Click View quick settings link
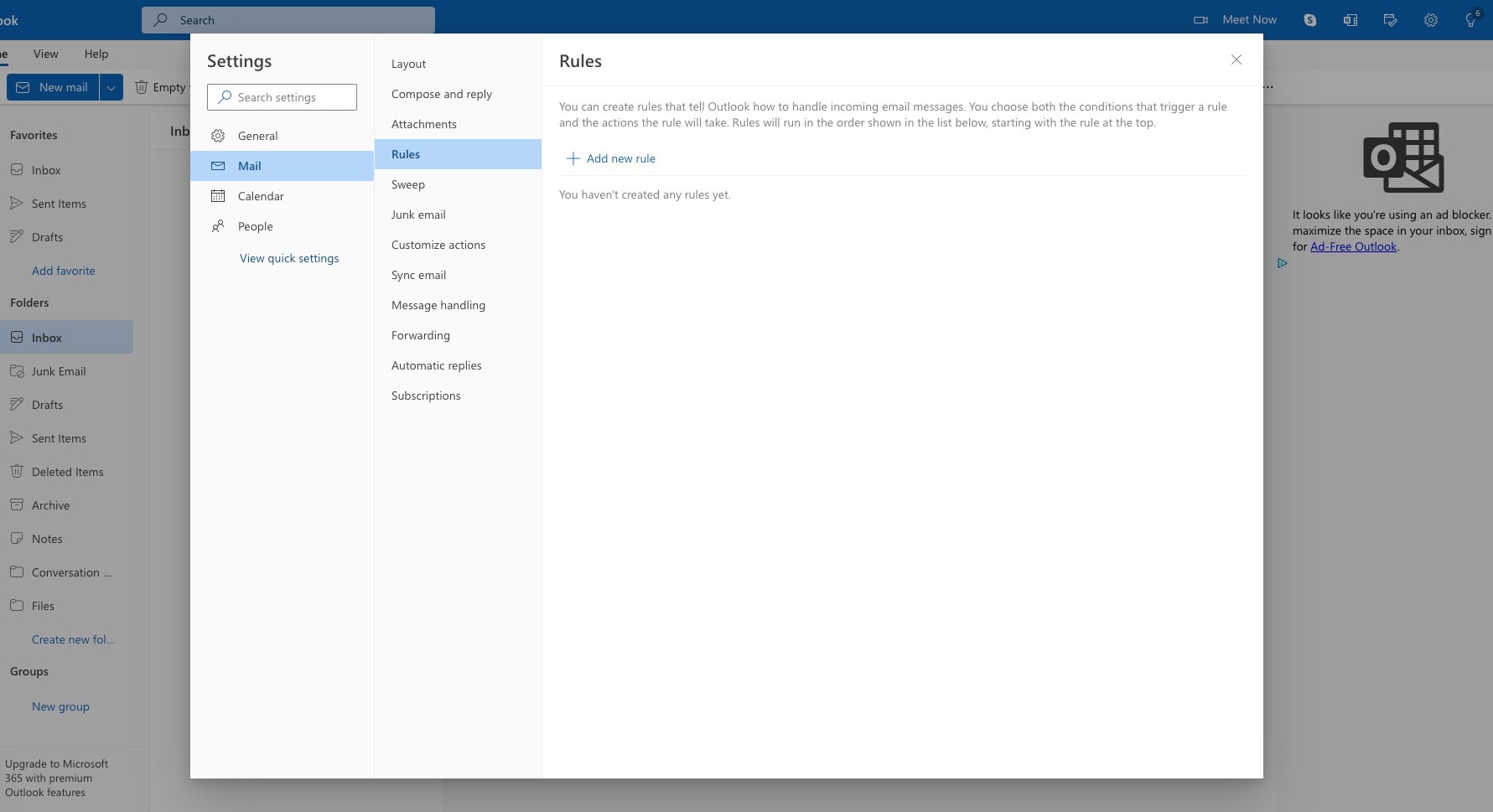This screenshot has height=812, width=1493. pos(289,258)
